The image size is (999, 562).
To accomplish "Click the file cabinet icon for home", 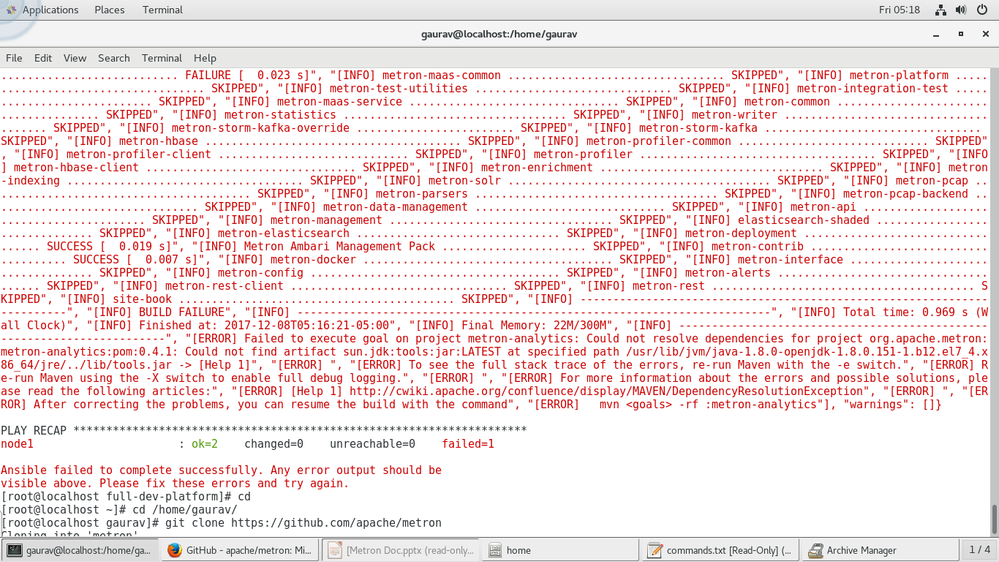I will coord(495,550).
